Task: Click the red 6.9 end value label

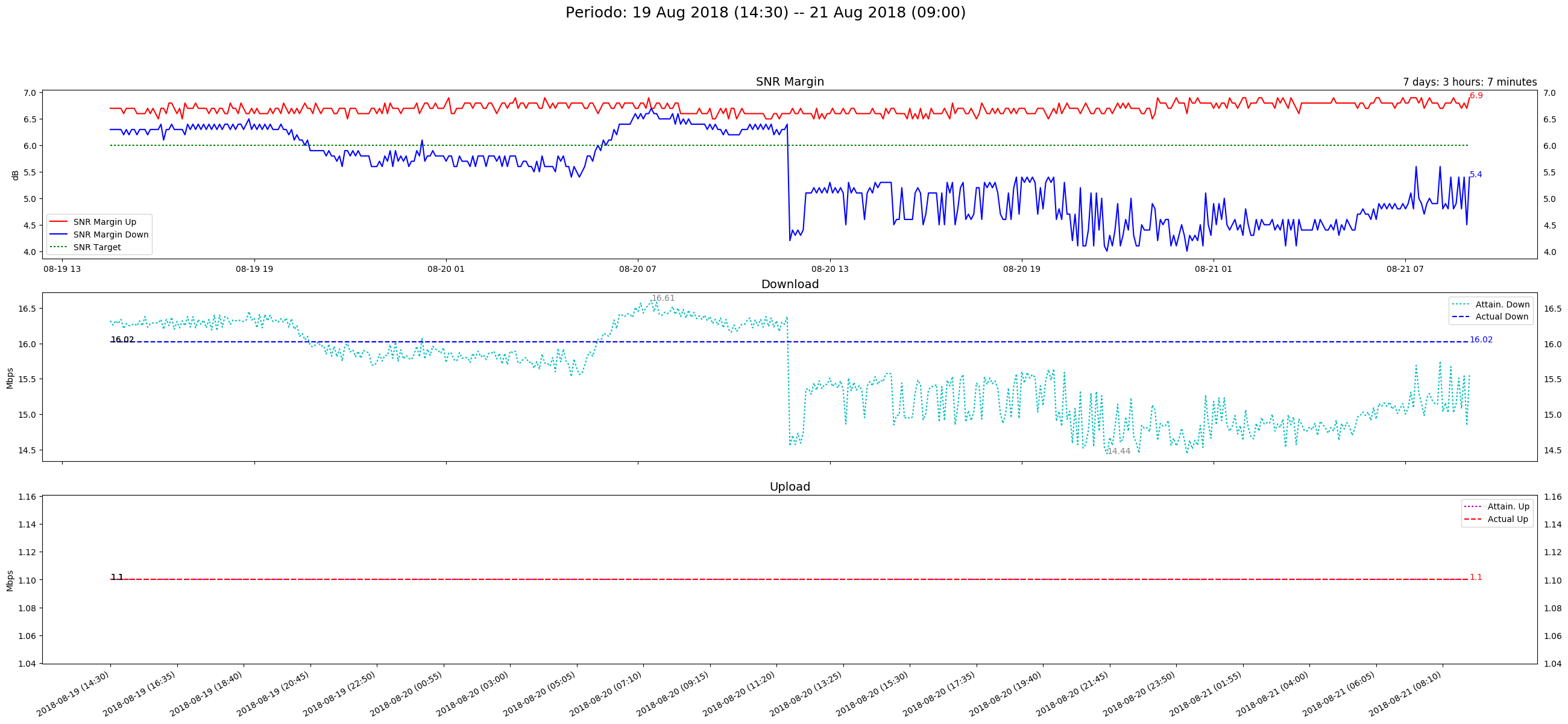Action: point(1476,96)
